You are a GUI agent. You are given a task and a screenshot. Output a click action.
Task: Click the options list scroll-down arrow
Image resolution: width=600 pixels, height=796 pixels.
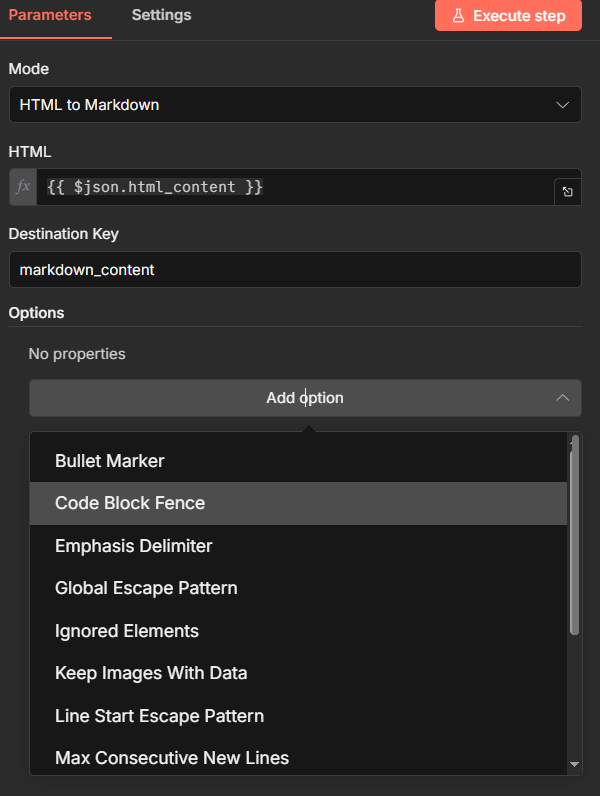click(x=574, y=765)
